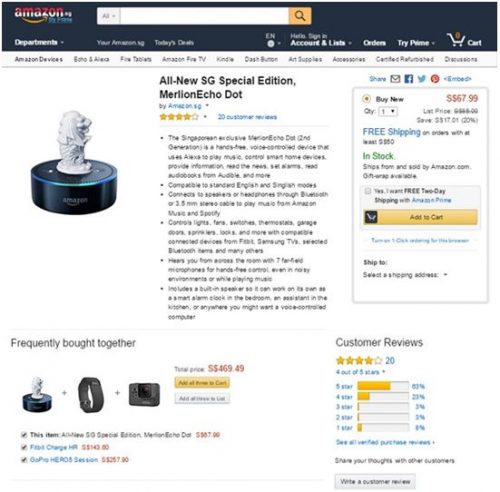Image resolution: width=500 pixels, height=492 pixels.
Task: Open the 20 customer reviews link
Action: click(x=247, y=117)
